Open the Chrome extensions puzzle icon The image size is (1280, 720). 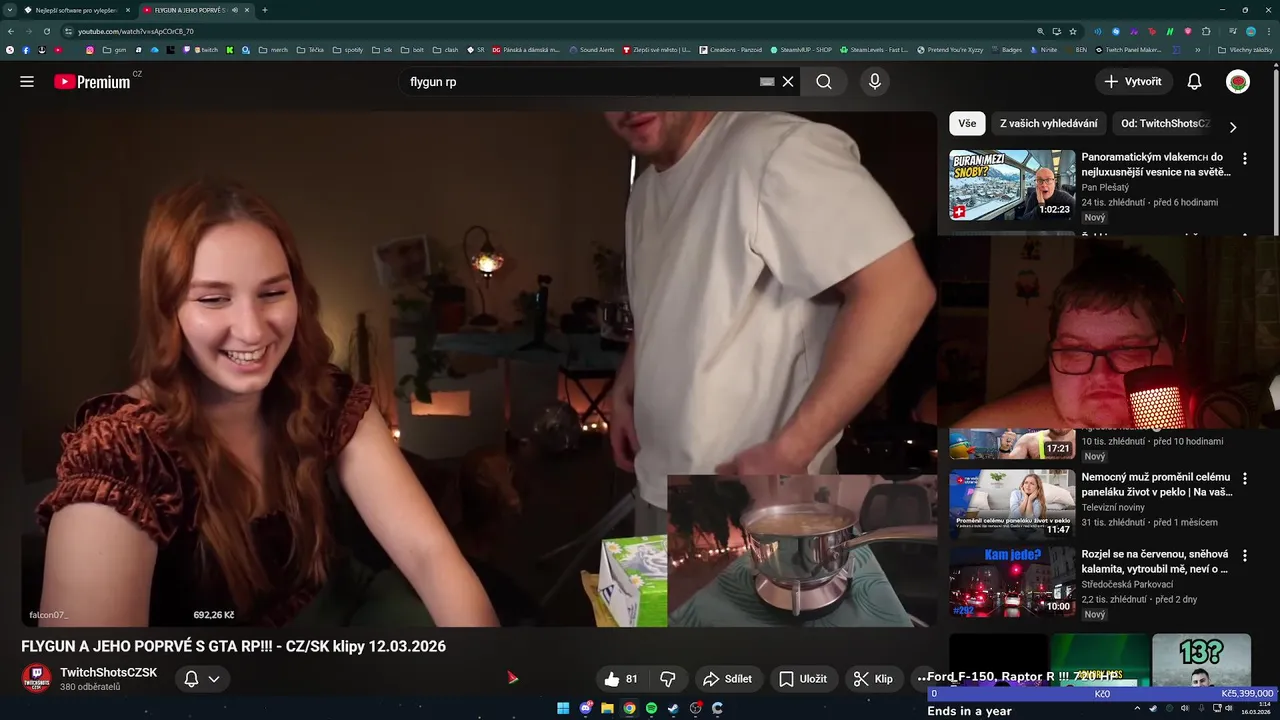click(x=1206, y=31)
